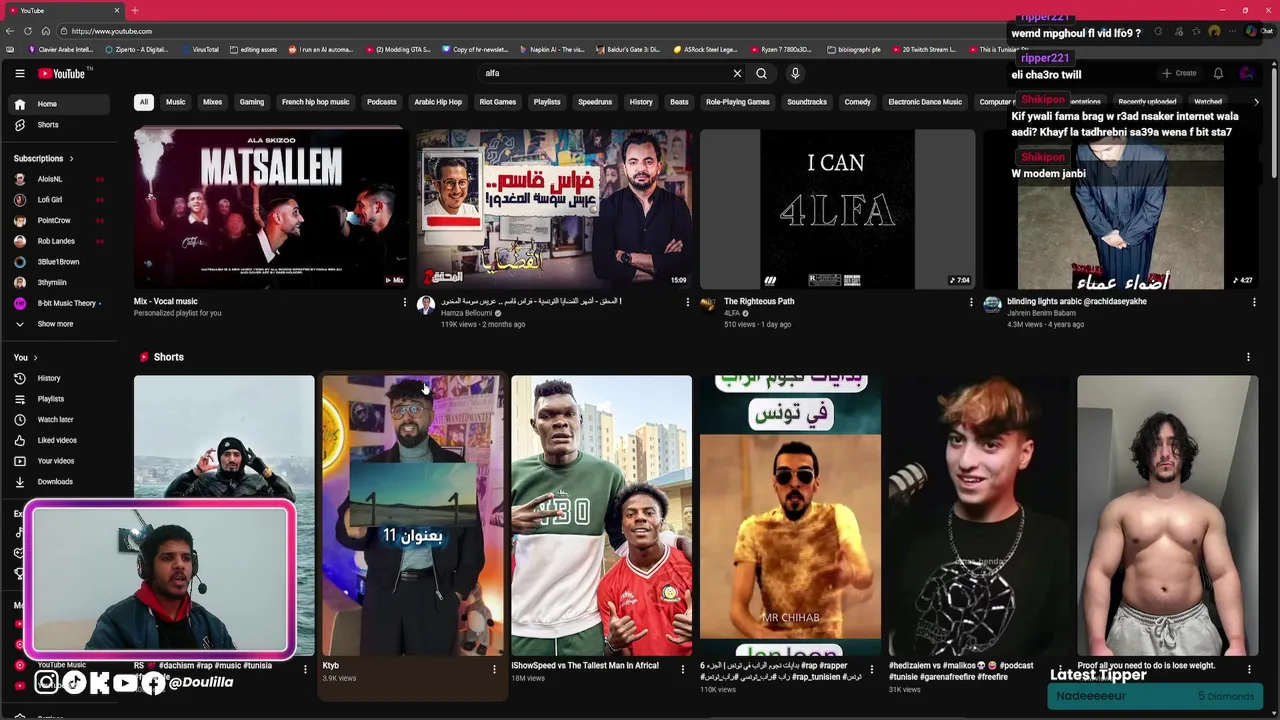Expand the Subscriptions section chevron
1280x720 pixels.
(71, 158)
